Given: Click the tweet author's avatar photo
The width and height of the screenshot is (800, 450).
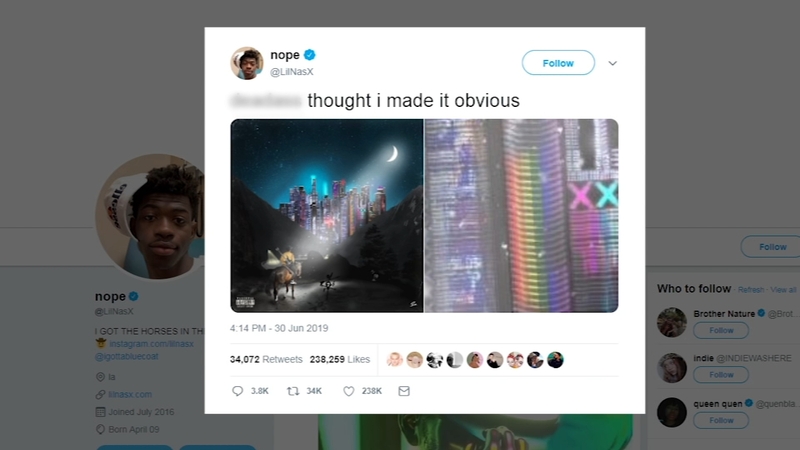Looking at the screenshot, I should (247, 63).
